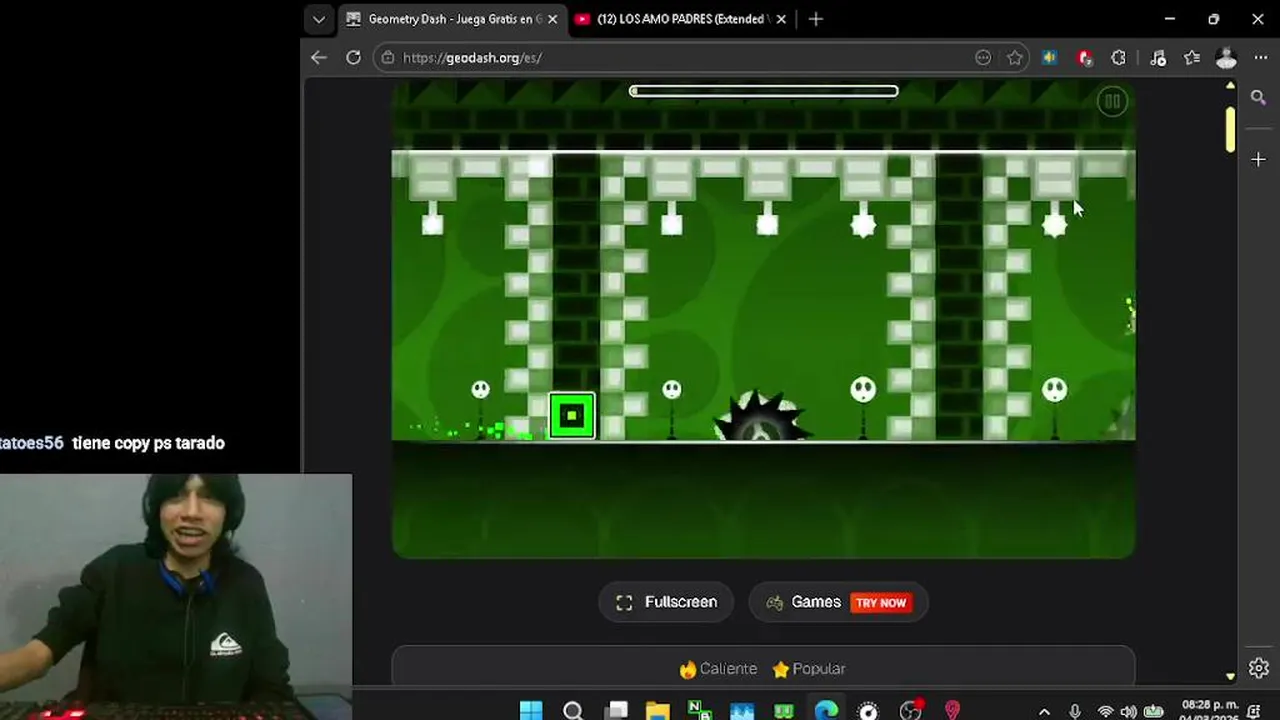Click the green cube player character
The width and height of the screenshot is (1280, 720).
(572, 415)
